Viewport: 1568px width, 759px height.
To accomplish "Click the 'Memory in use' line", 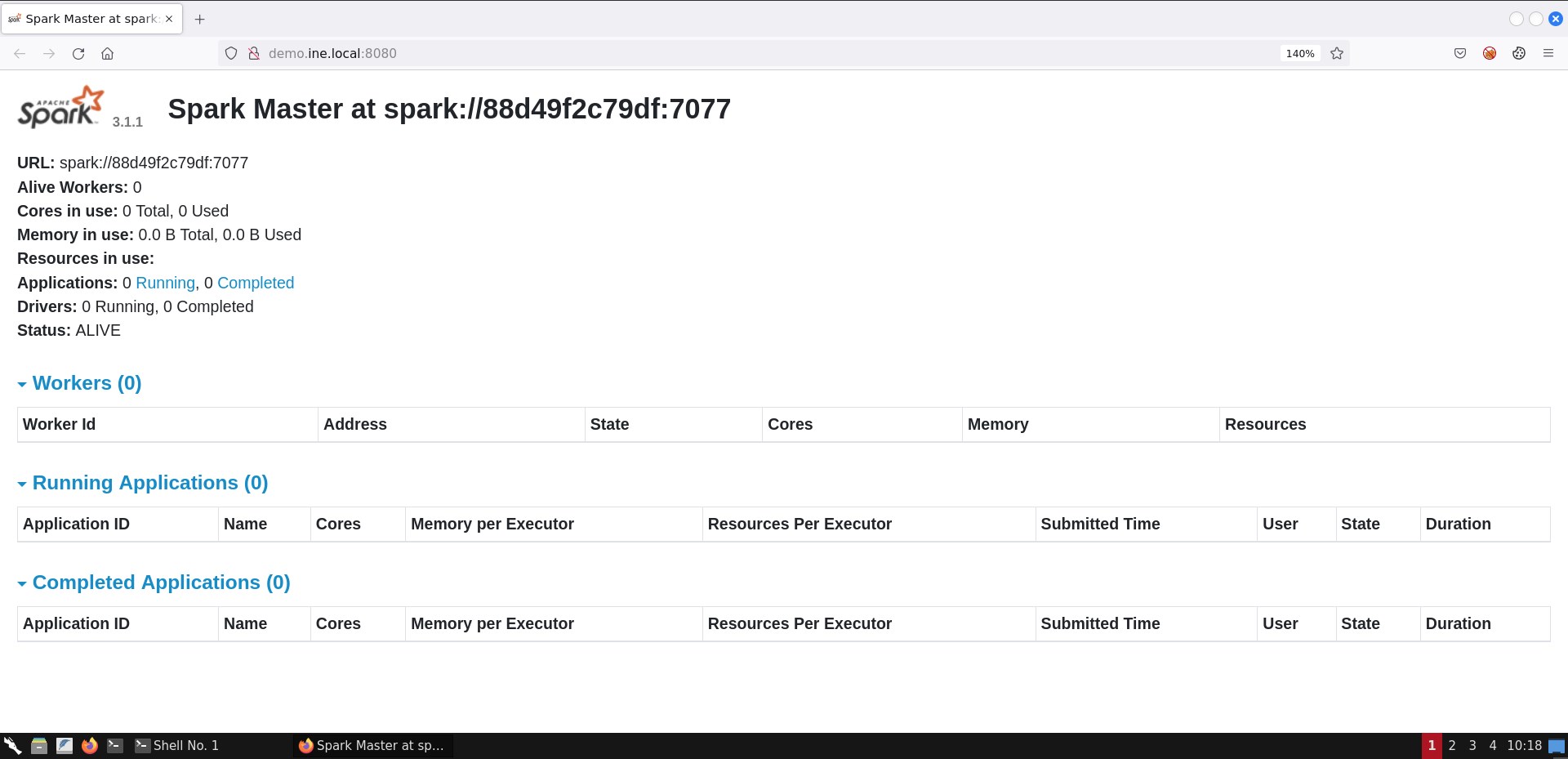I will pyautogui.click(x=159, y=234).
